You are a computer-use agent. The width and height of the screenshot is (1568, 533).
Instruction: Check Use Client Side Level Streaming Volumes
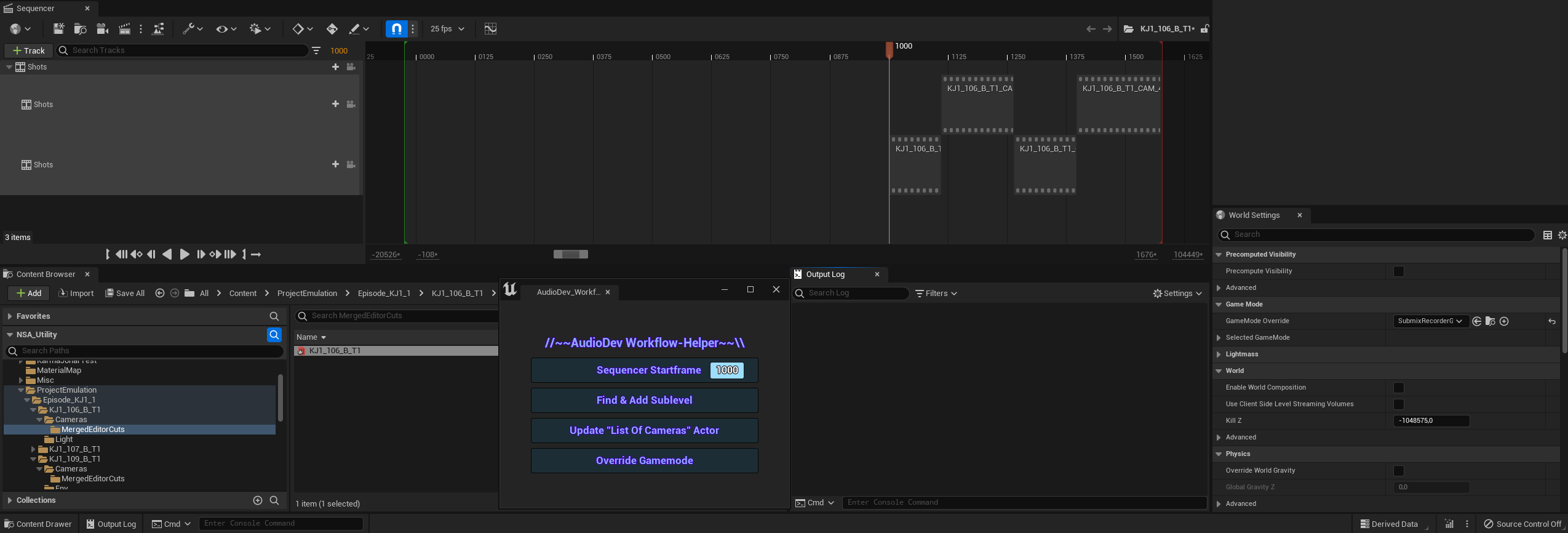pos(1399,404)
